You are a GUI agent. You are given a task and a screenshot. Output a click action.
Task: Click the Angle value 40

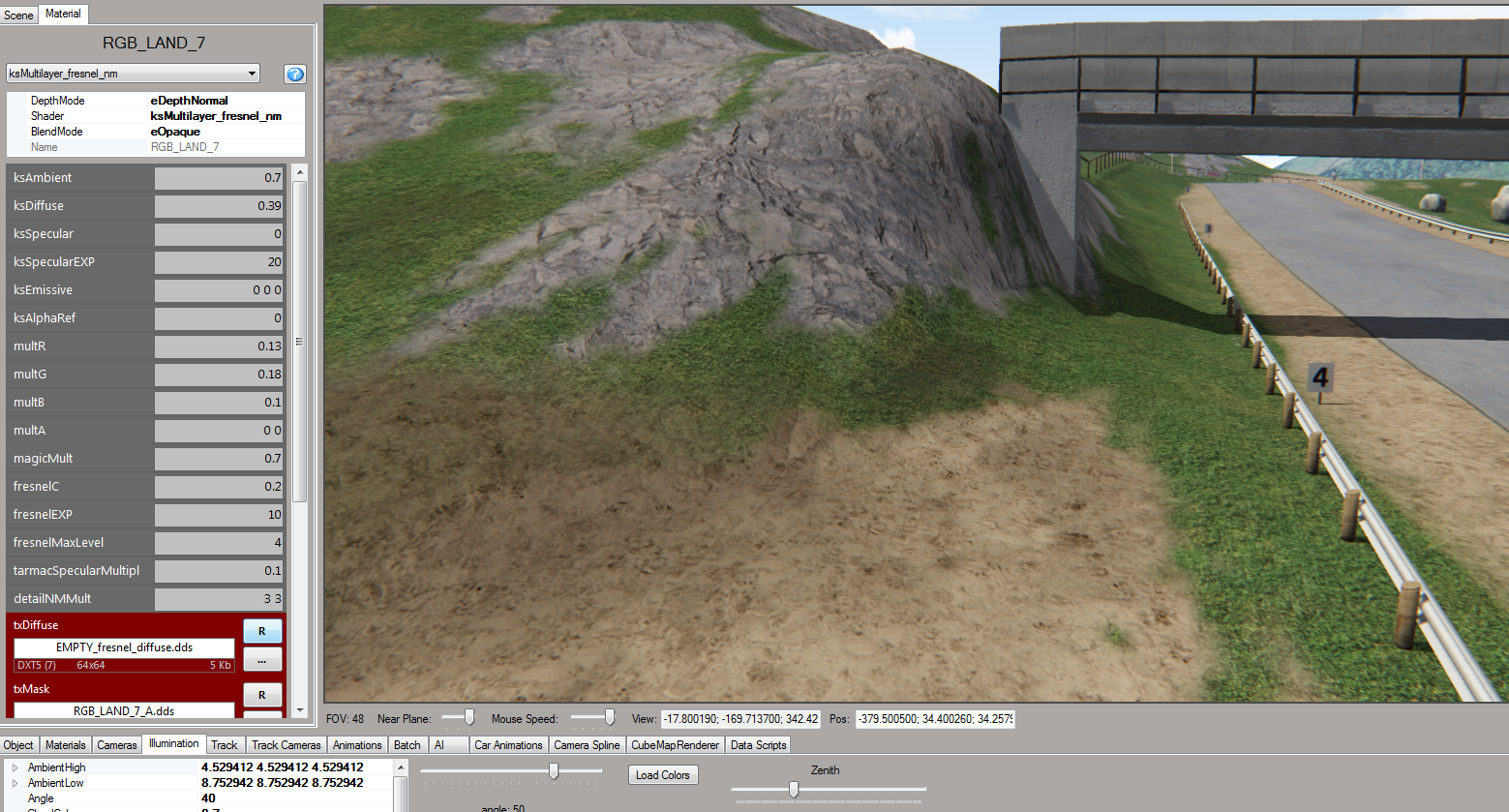point(208,798)
